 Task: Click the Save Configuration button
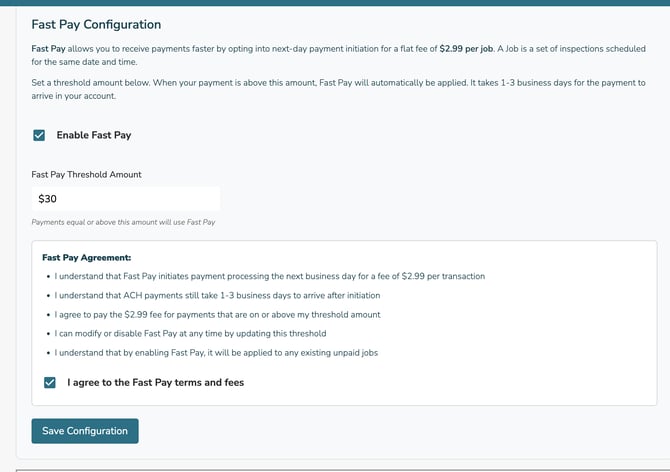pyautogui.click(x=85, y=431)
